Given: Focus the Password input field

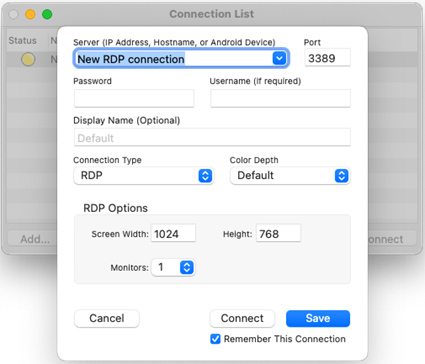Looking at the screenshot, I should (134, 98).
